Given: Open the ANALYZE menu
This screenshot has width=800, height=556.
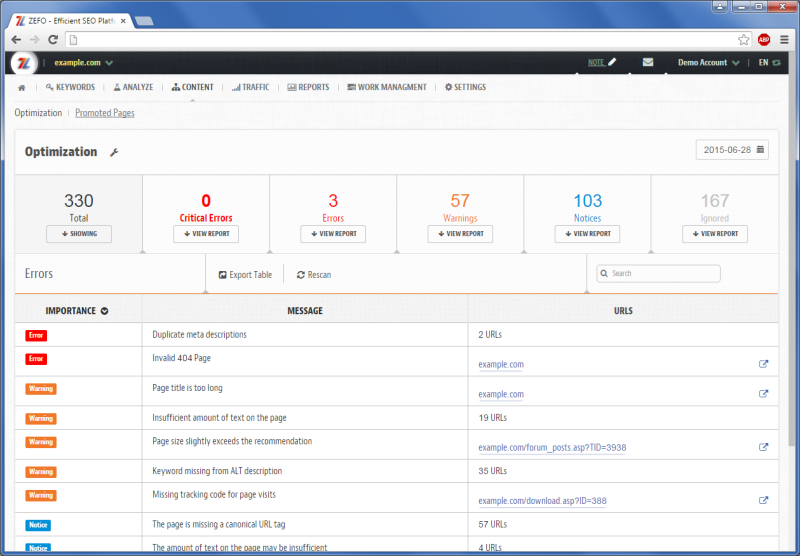Looking at the screenshot, I should [x=133, y=87].
